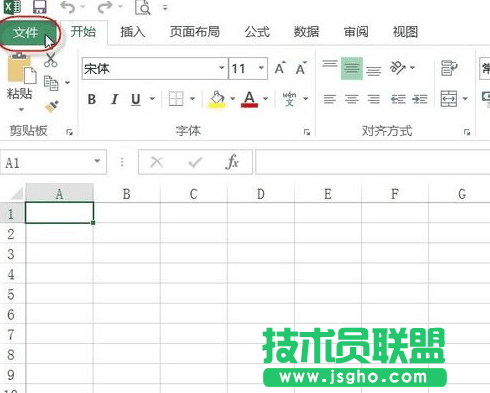The width and height of the screenshot is (490, 393).
Task: Toggle Bold formatting
Action: coord(92,99)
